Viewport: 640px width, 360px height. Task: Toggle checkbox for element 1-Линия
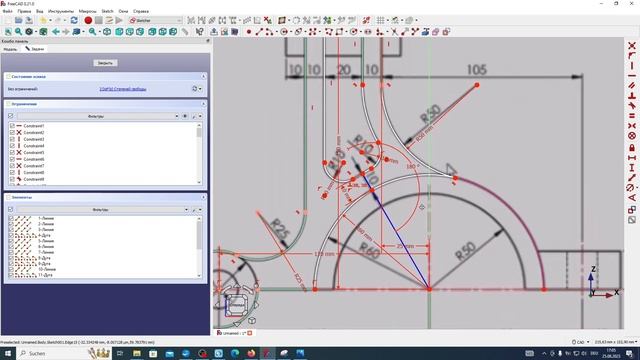[x=11, y=218]
